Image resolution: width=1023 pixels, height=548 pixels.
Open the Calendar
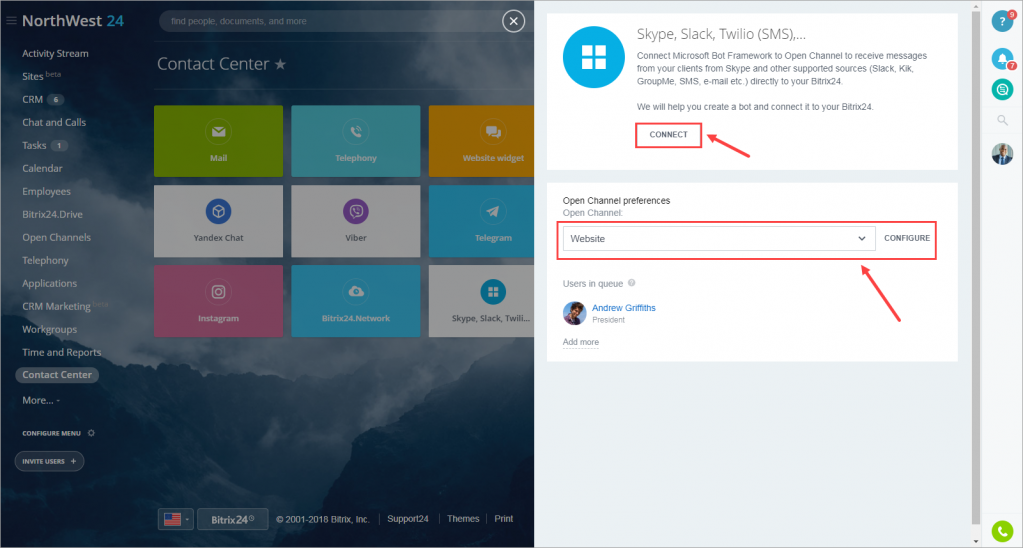point(42,168)
